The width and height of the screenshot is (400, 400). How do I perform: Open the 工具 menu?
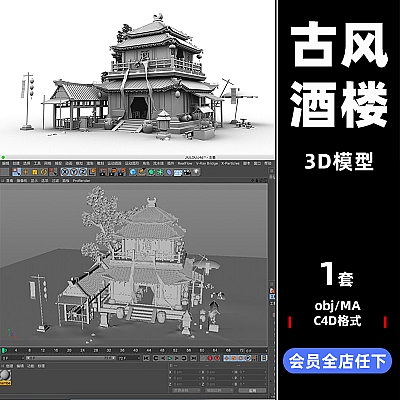point(37,163)
